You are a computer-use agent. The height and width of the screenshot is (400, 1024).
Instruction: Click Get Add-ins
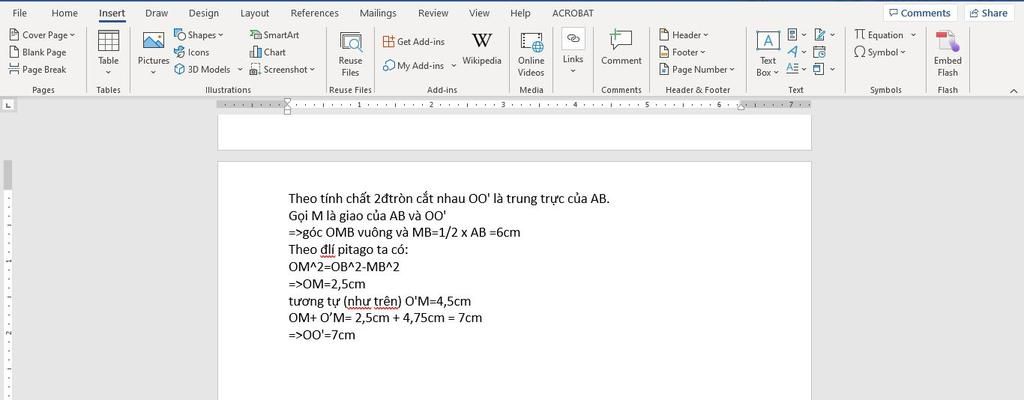(x=414, y=42)
